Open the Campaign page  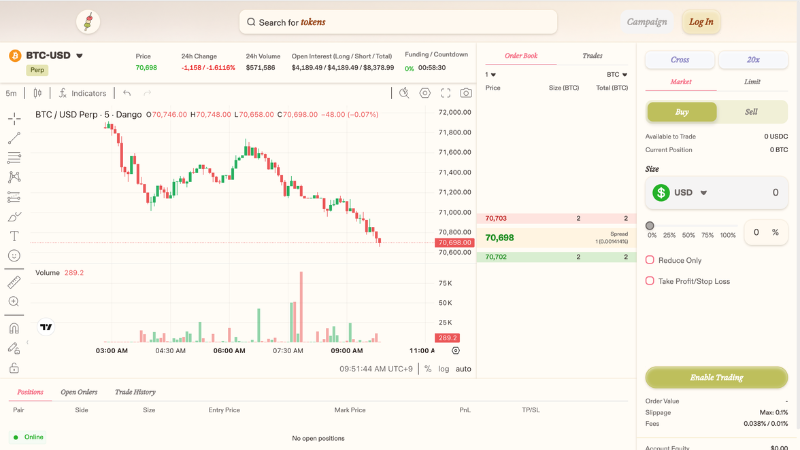(x=647, y=22)
